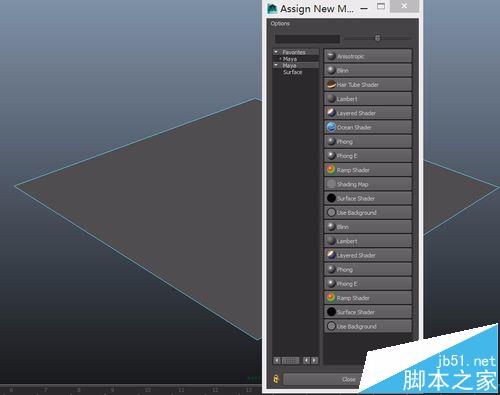Adjust the icon size slider handle
500x395 pixels.
377,38
